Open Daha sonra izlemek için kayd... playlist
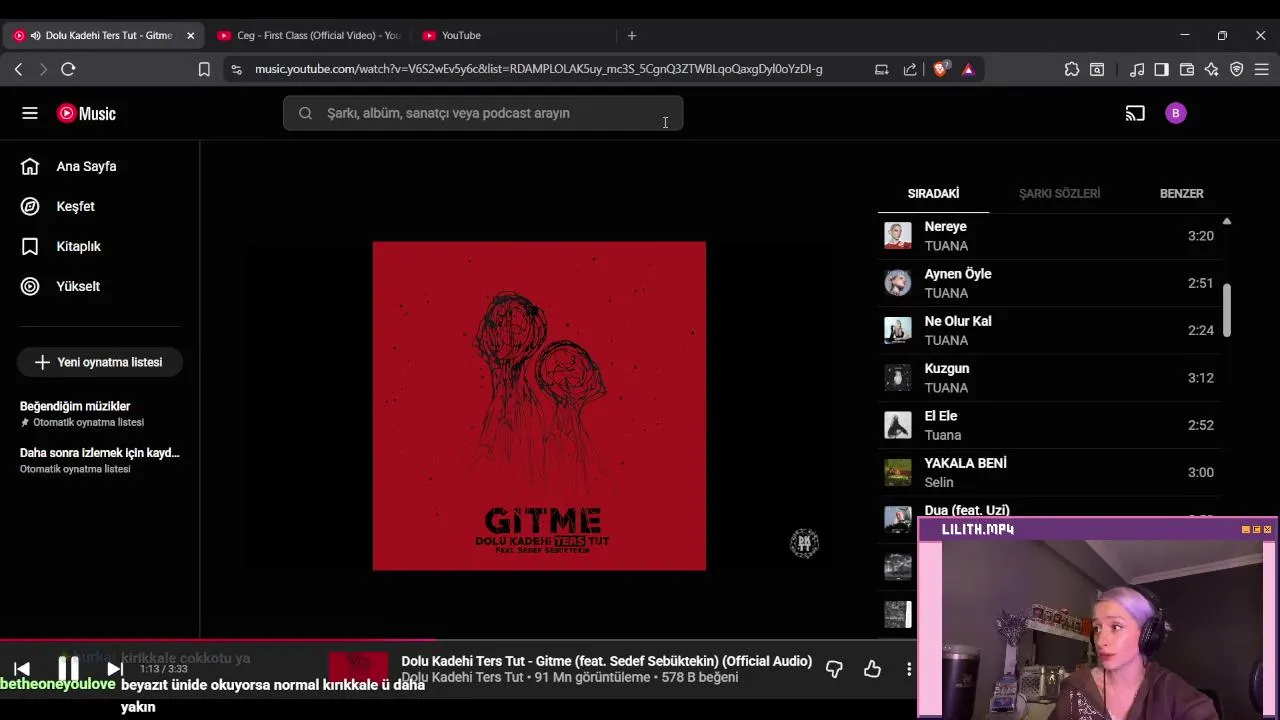The width and height of the screenshot is (1280, 720). pyautogui.click(x=99, y=460)
